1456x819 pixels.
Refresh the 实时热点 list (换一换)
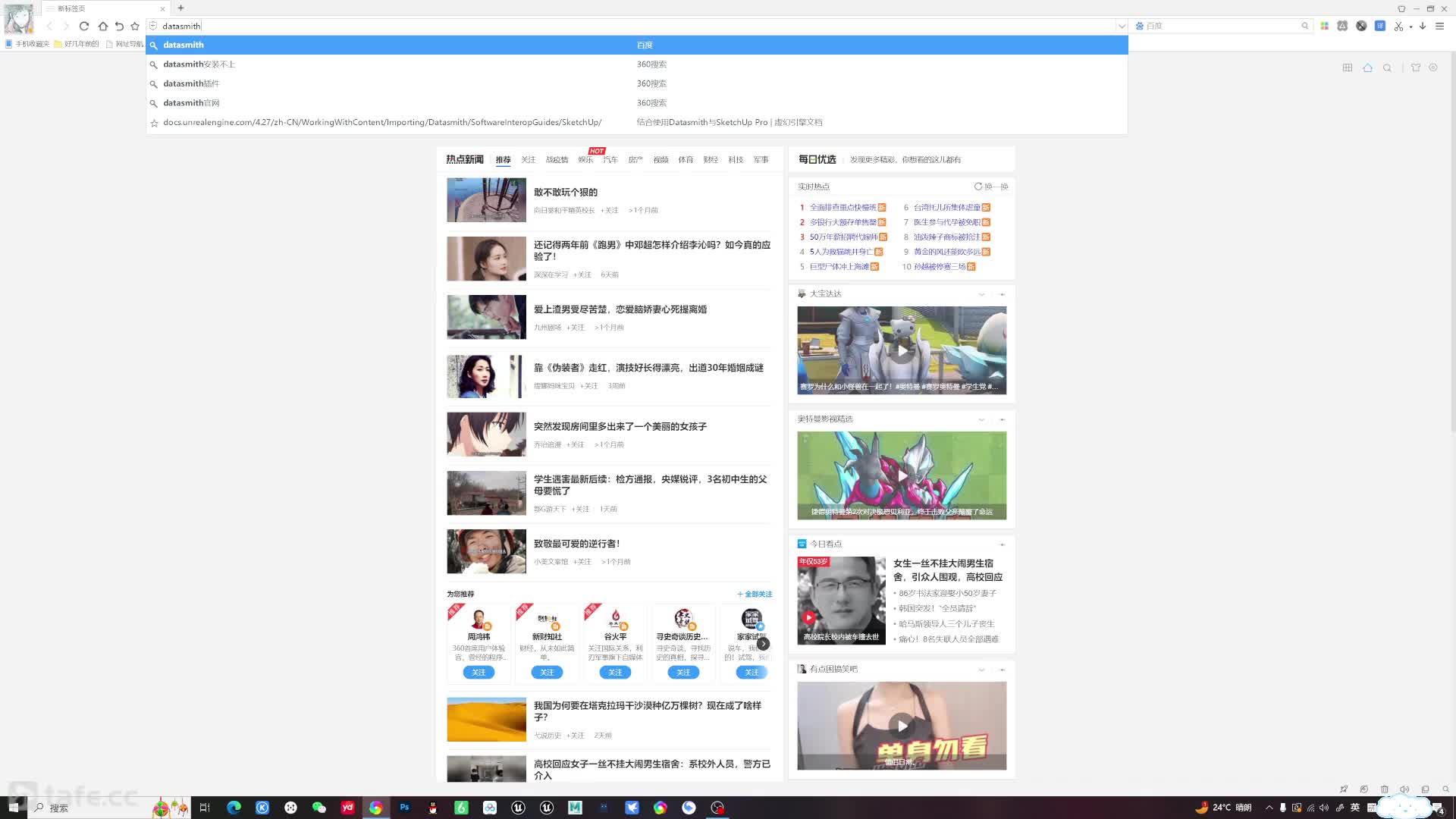(x=991, y=187)
